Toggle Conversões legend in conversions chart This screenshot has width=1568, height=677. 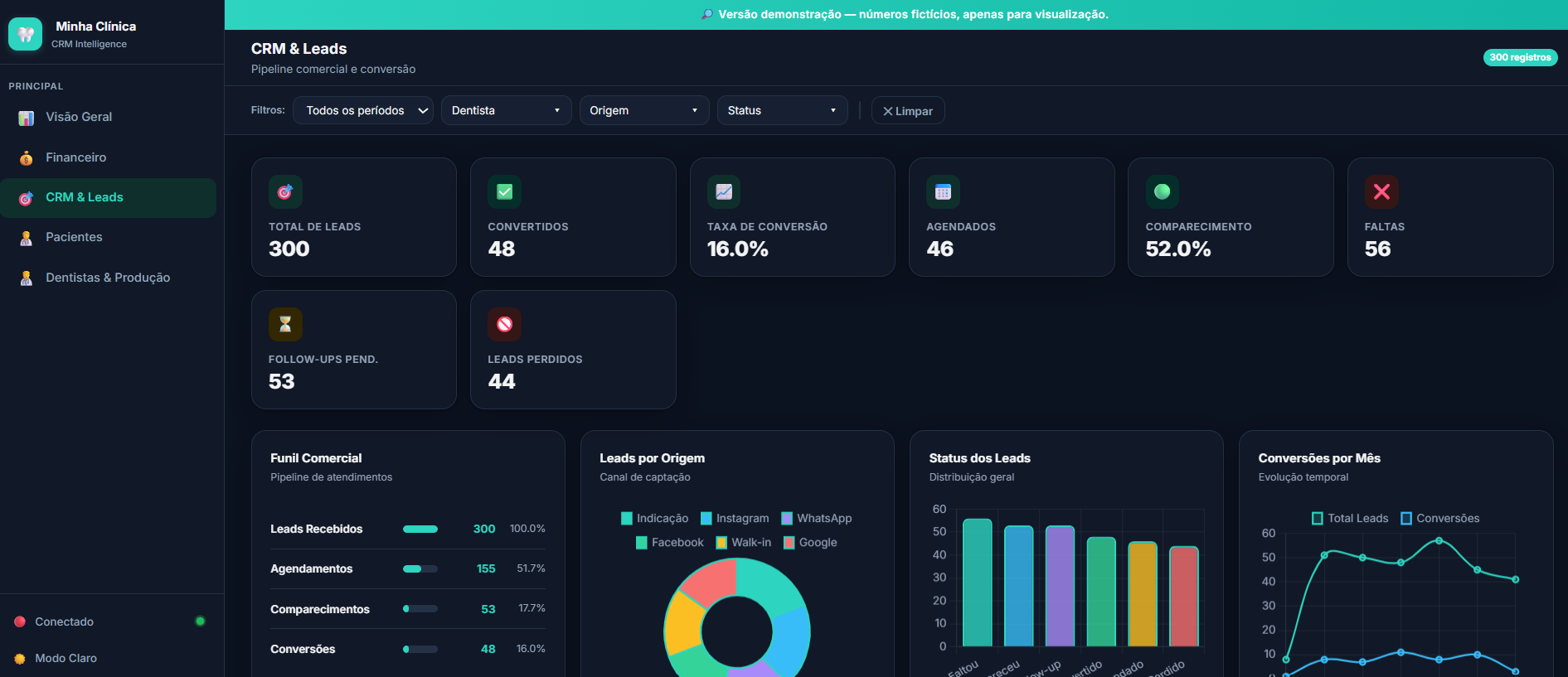pyautogui.click(x=1439, y=518)
